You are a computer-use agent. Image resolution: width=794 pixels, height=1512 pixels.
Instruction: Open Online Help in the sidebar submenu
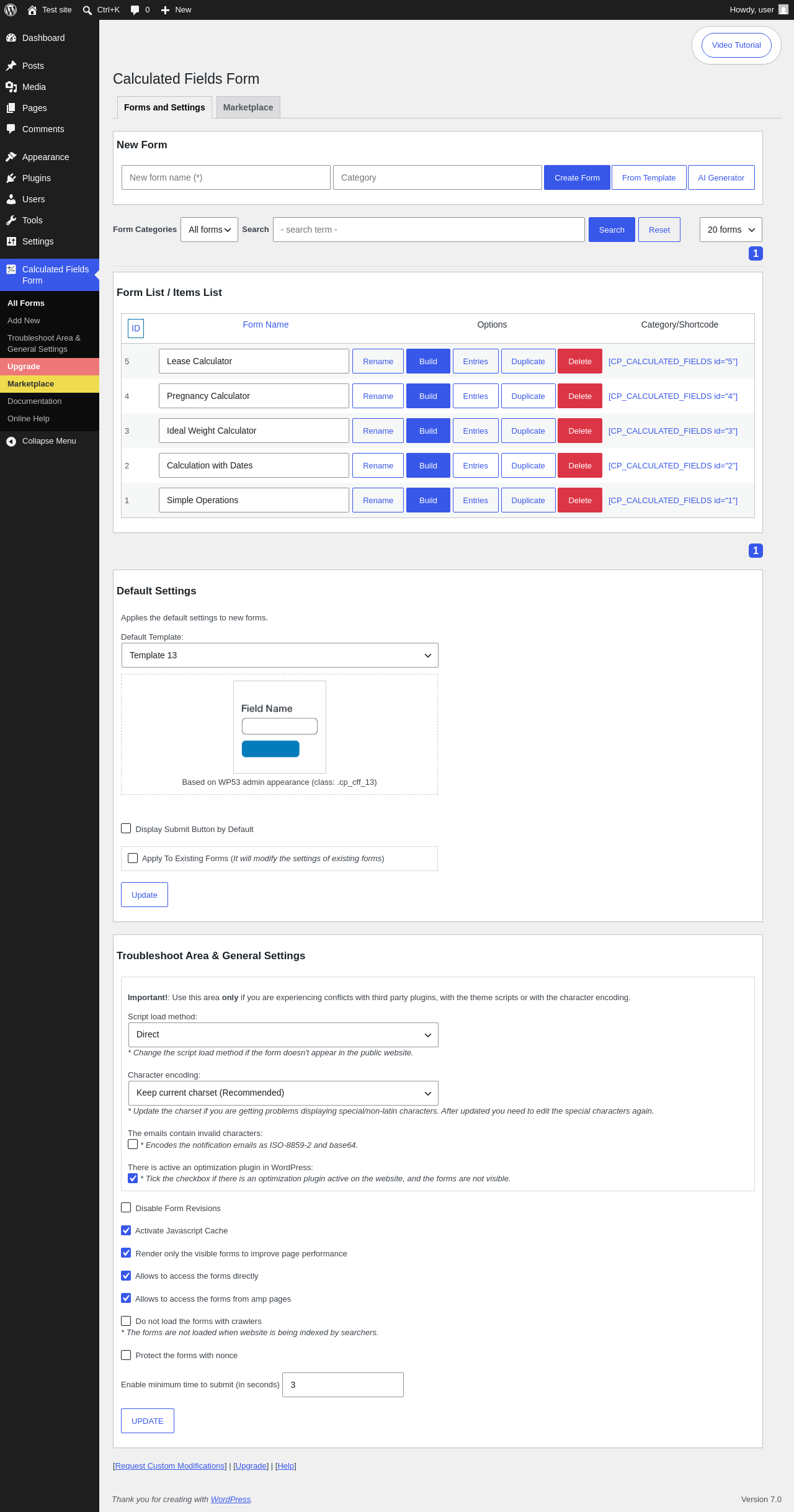29,419
